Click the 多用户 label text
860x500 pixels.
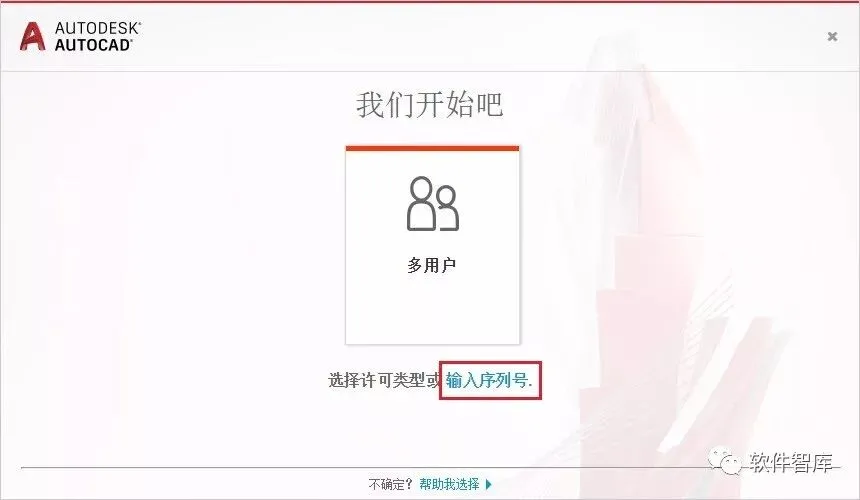(432, 265)
